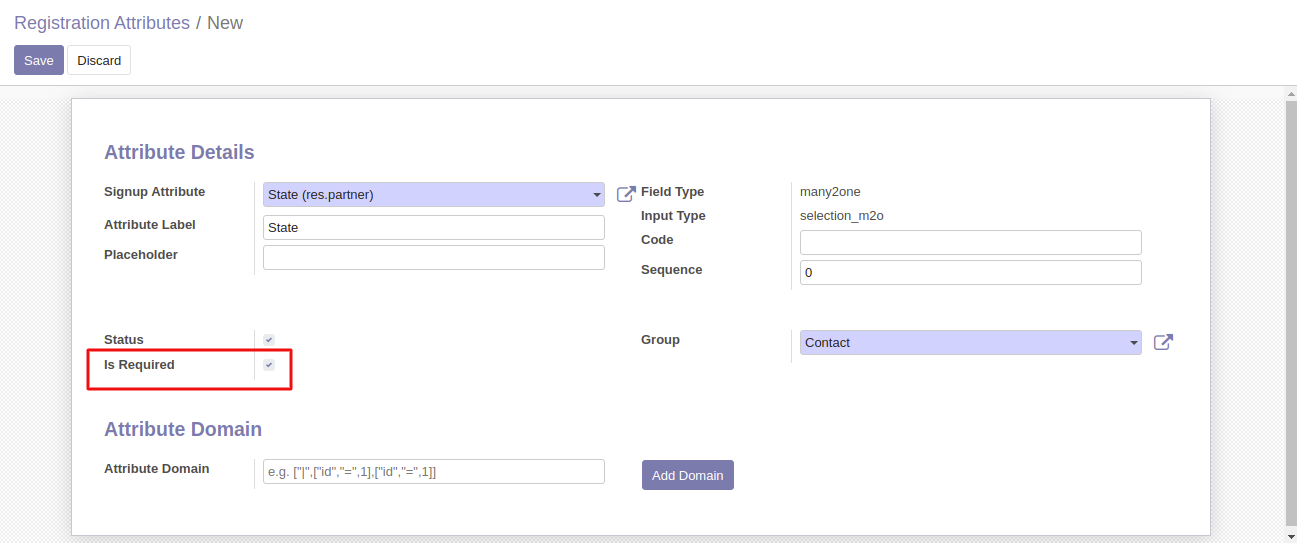This screenshot has height=543, width=1297.
Task: Uncheck the Is Required checkbox
Action: [269, 365]
